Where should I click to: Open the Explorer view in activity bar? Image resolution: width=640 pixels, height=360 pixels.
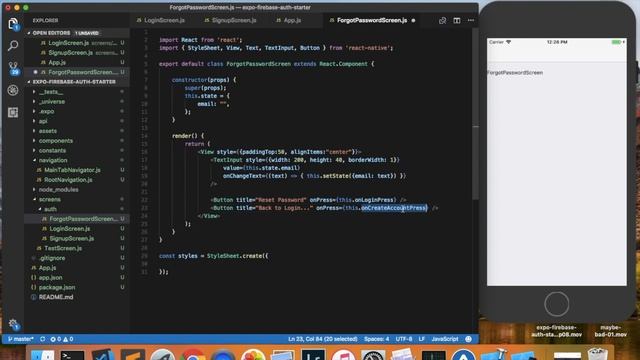point(13,24)
